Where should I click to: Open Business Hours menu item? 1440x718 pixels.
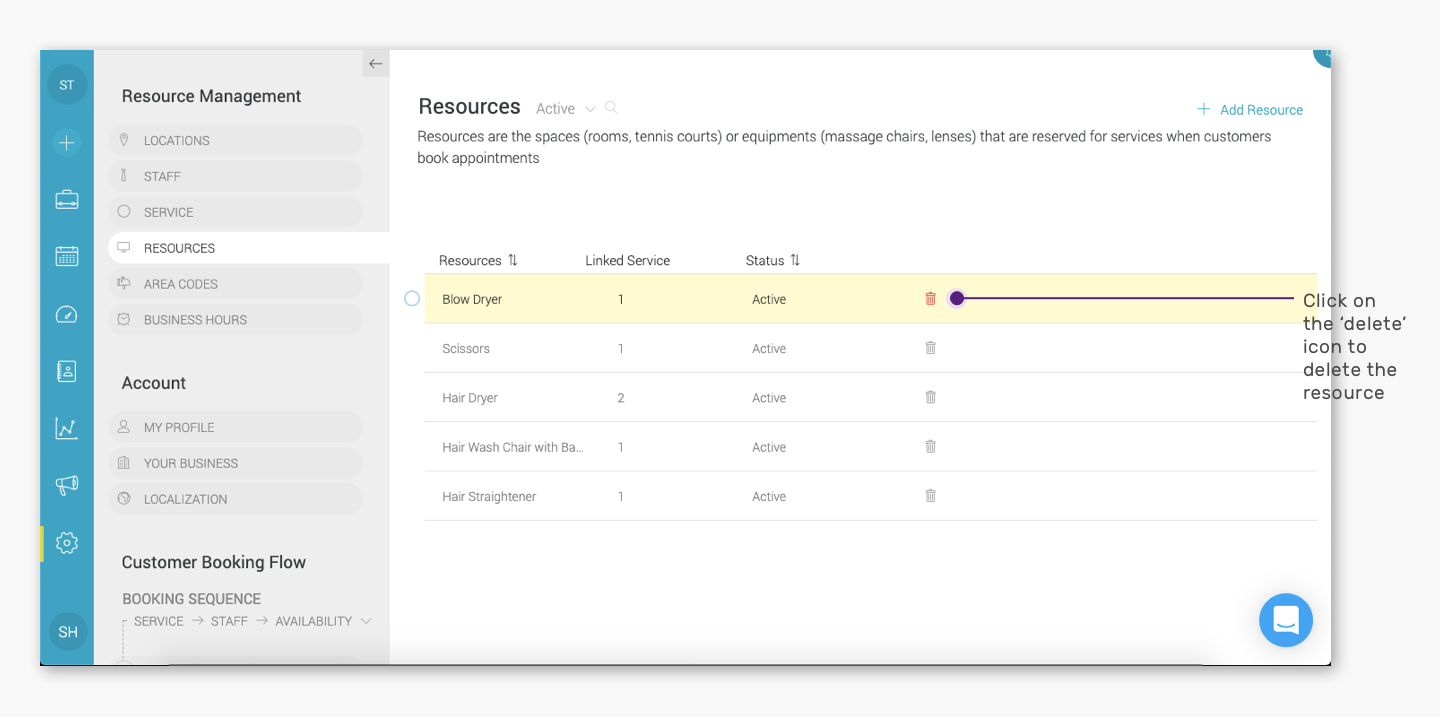(235, 320)
